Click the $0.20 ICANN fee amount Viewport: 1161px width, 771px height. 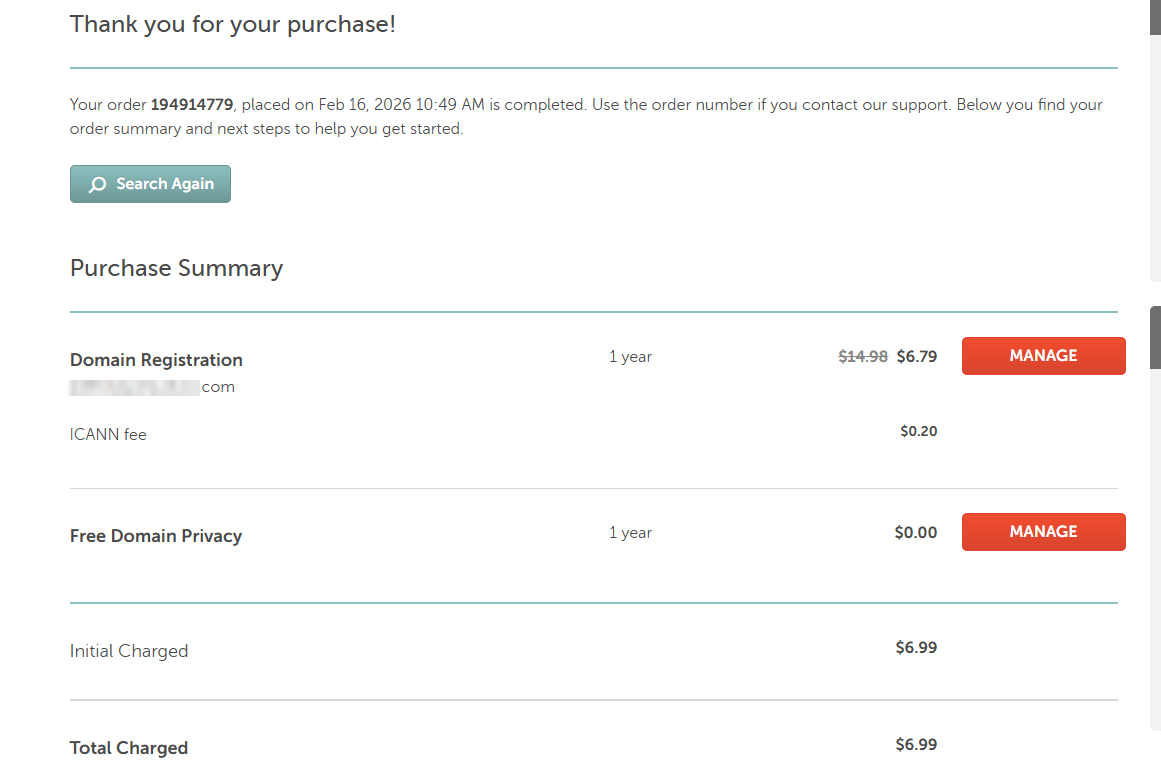point(918,430)
